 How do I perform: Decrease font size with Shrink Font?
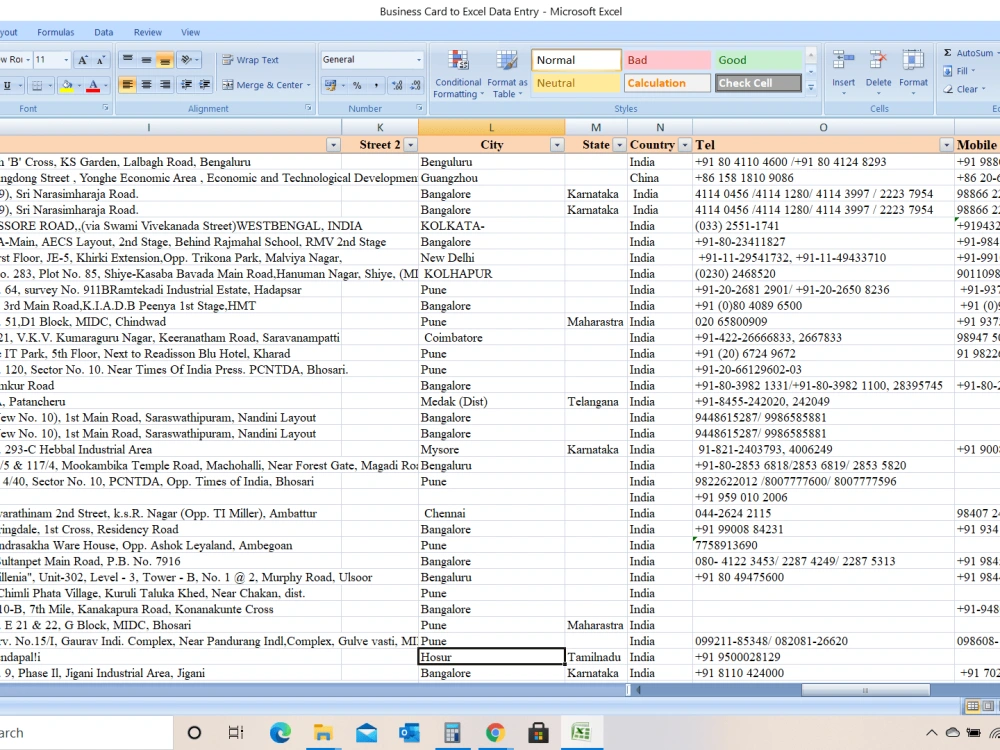[101, 60]
